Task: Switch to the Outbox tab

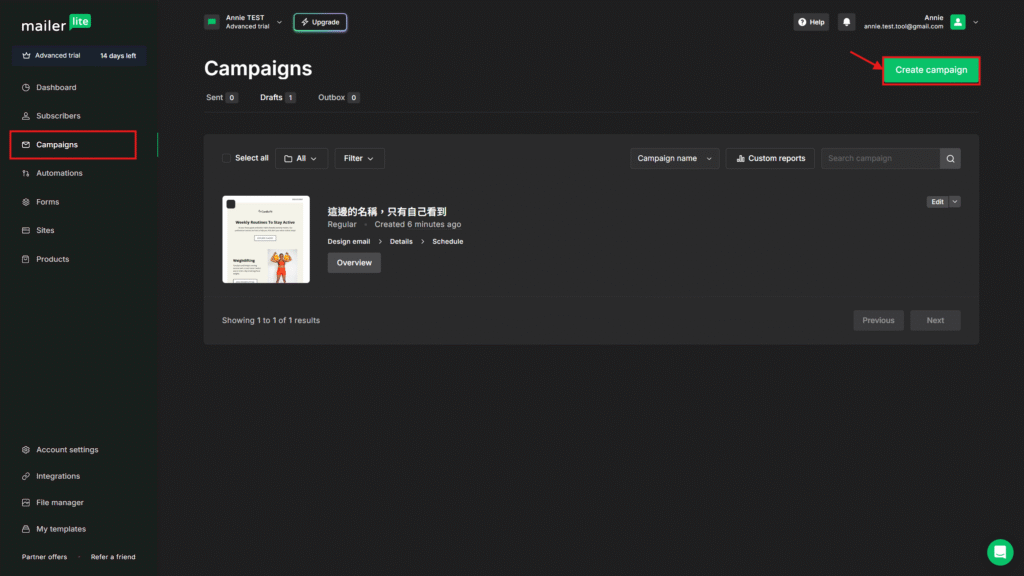Action: coord(330,97)
